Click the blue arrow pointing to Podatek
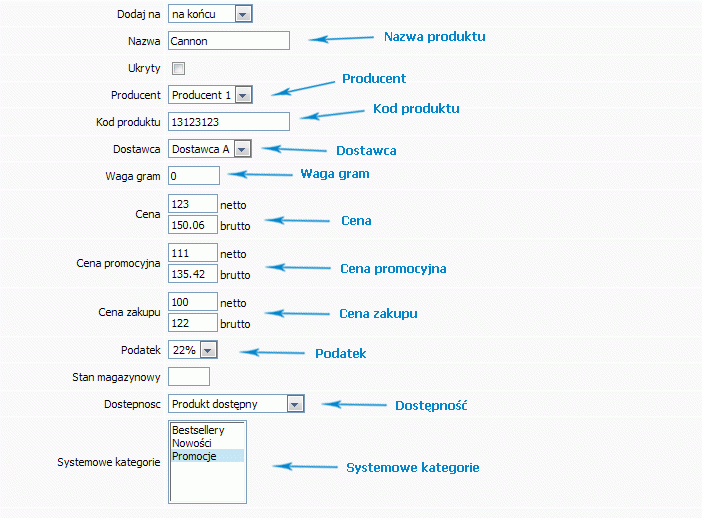This screenshot has height=518, width=702. click(272, 353)
